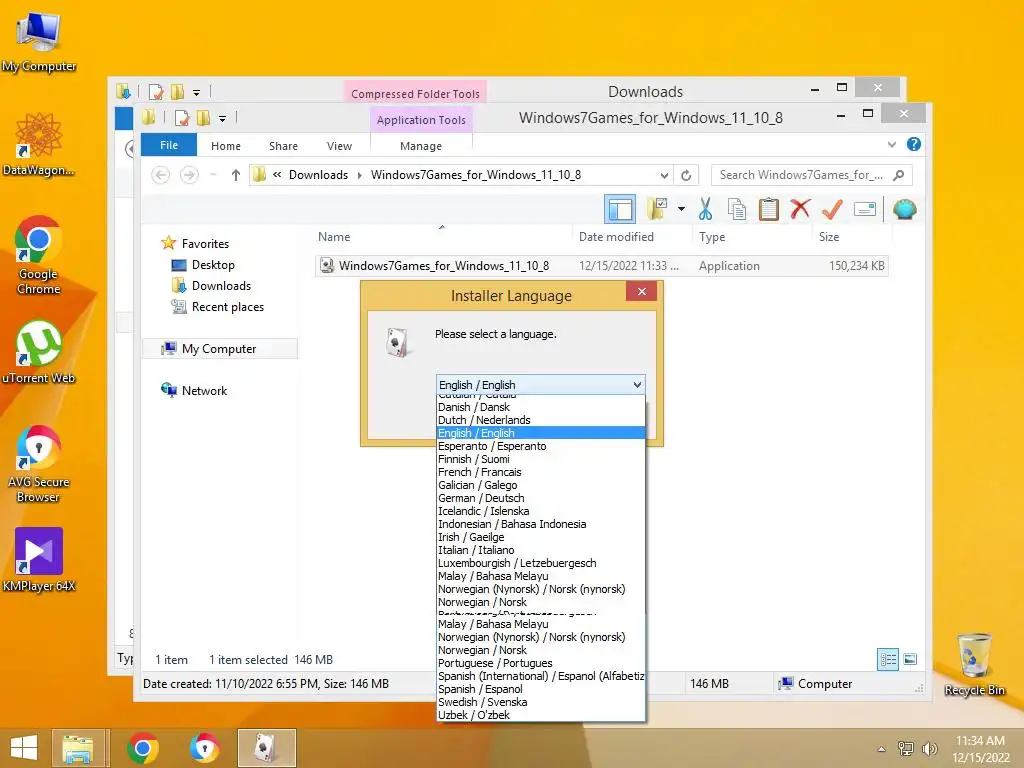Go up one folder level arrow
The height and width of the screenshot is (768, 1024).
click(236, 175)
